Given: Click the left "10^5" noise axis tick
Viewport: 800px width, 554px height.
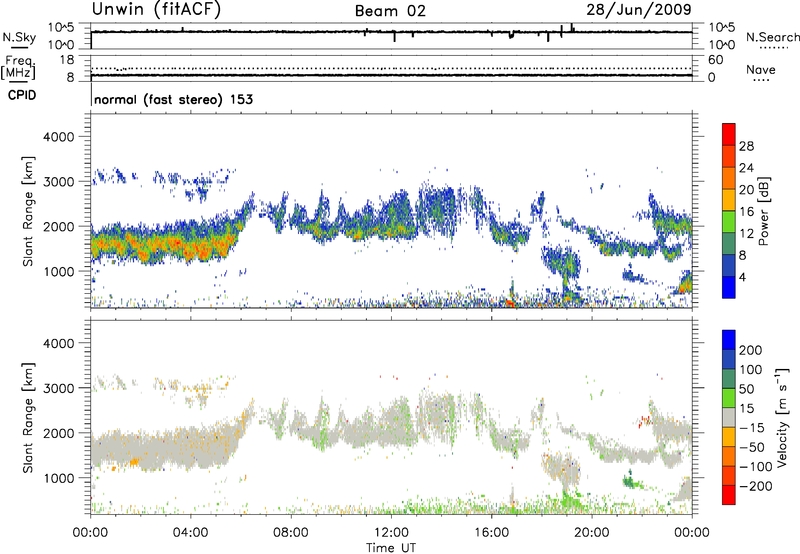Looking at the screenshot, I should [x=61, y=27].
